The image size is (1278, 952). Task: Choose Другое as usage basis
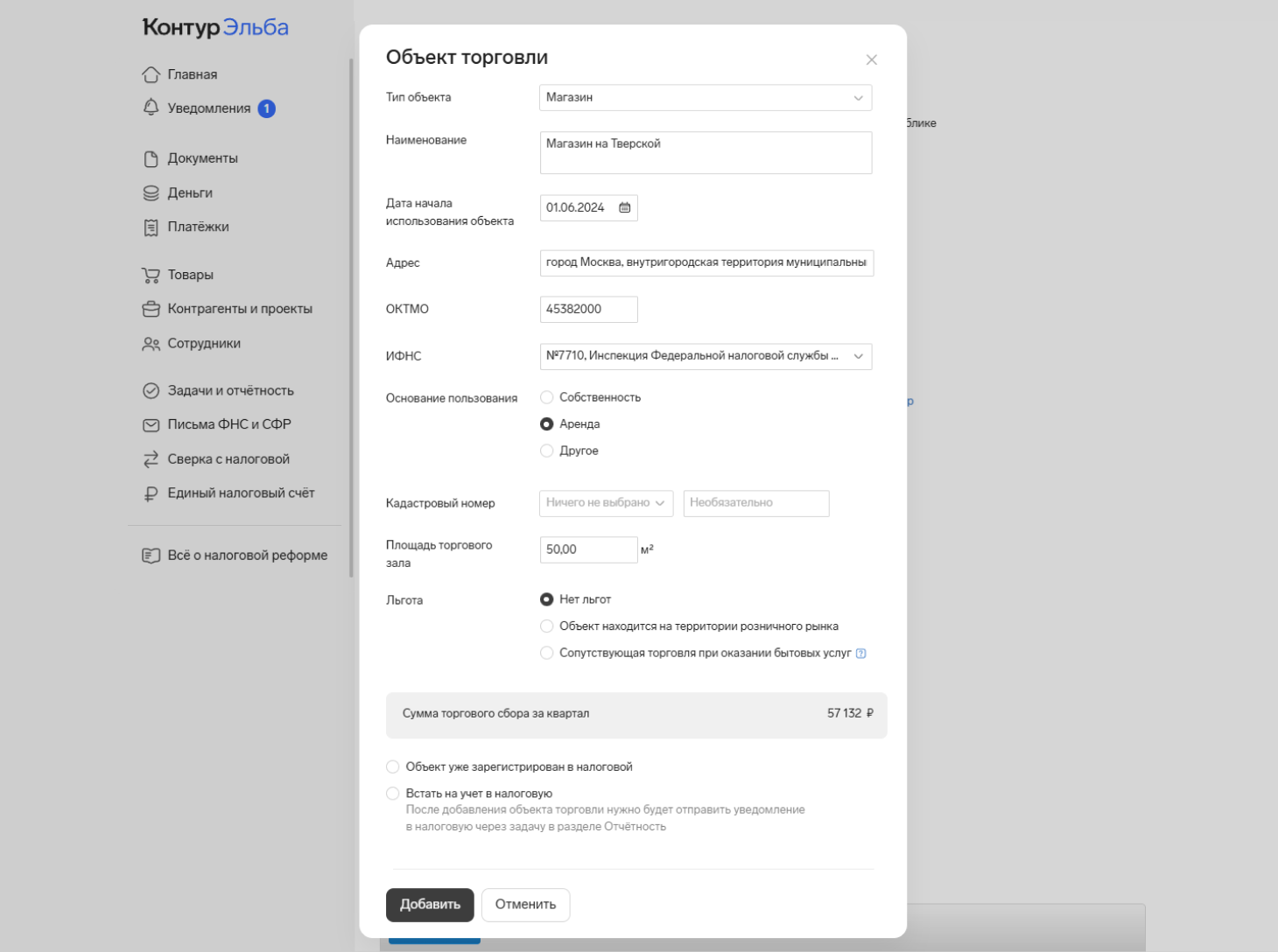(x=547, y=451)
